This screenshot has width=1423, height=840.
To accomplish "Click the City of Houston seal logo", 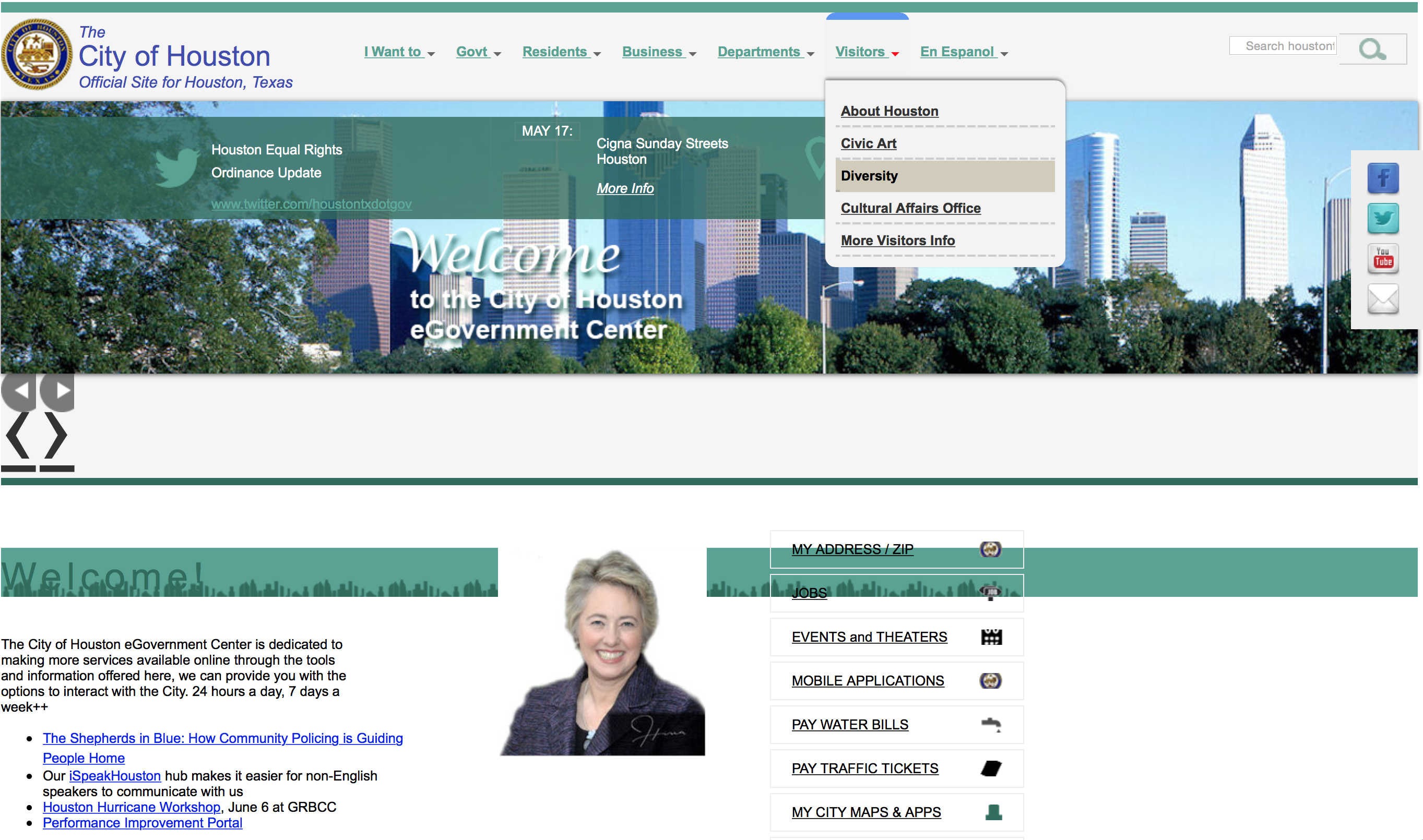I will [x=37, y=55].
